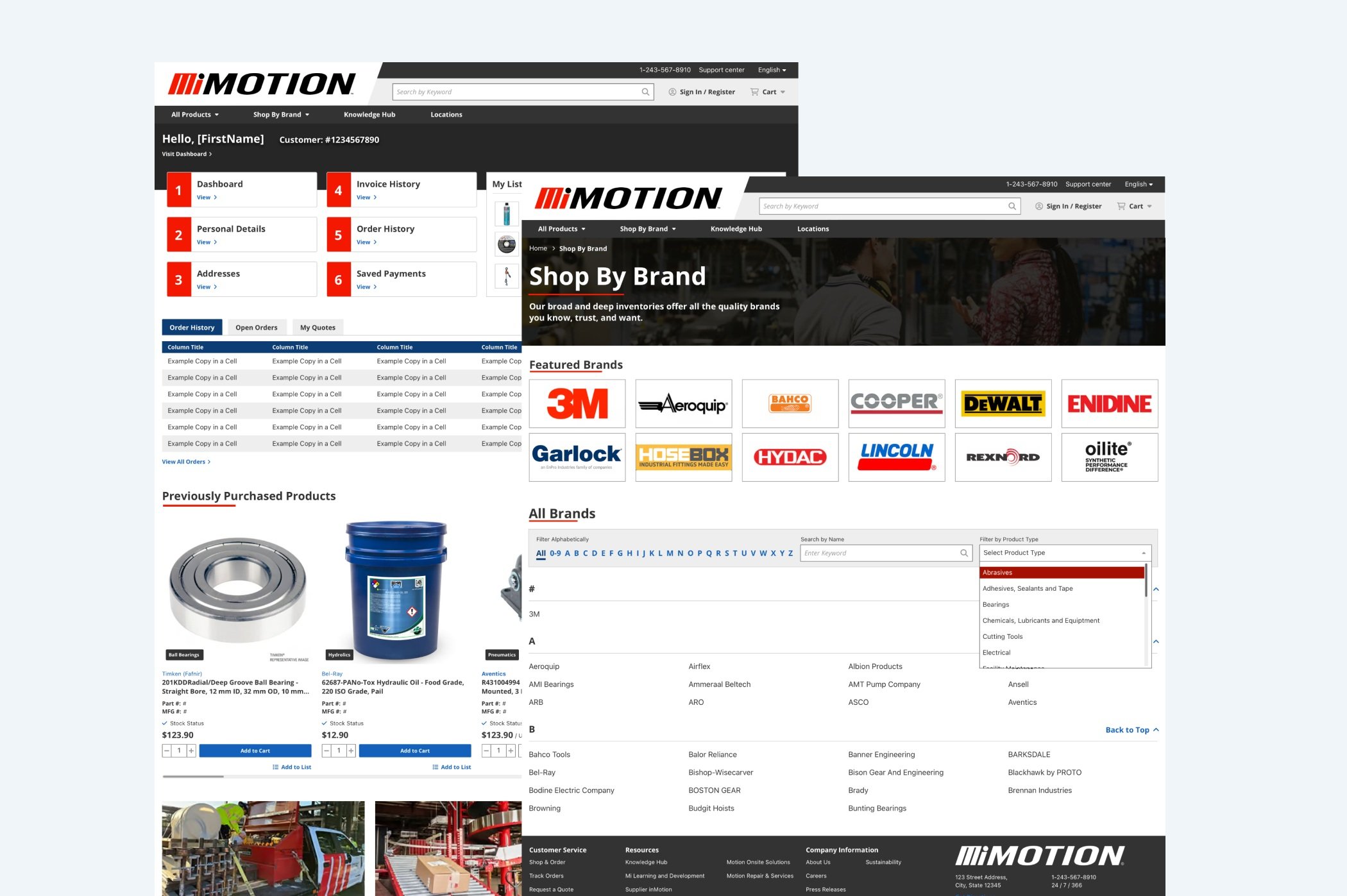Click Back to Top link

click(x=1131, y=730)
